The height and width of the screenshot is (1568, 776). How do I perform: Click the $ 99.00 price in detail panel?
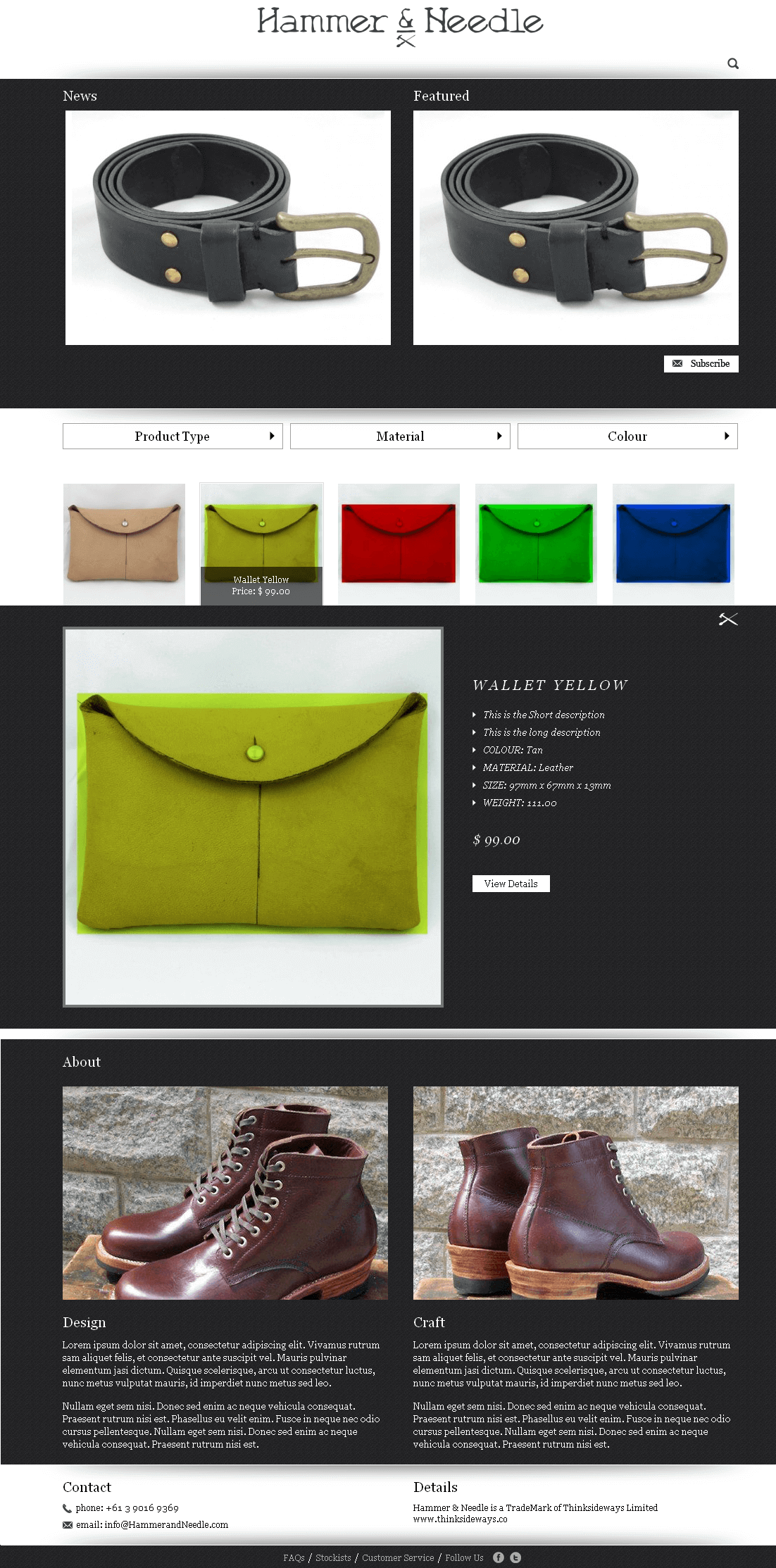496,840
